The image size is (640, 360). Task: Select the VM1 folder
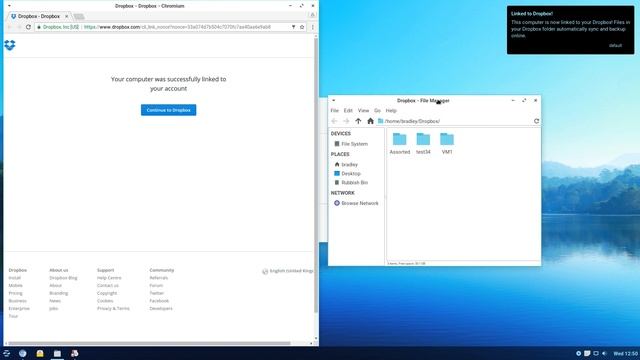click(447, 143)
